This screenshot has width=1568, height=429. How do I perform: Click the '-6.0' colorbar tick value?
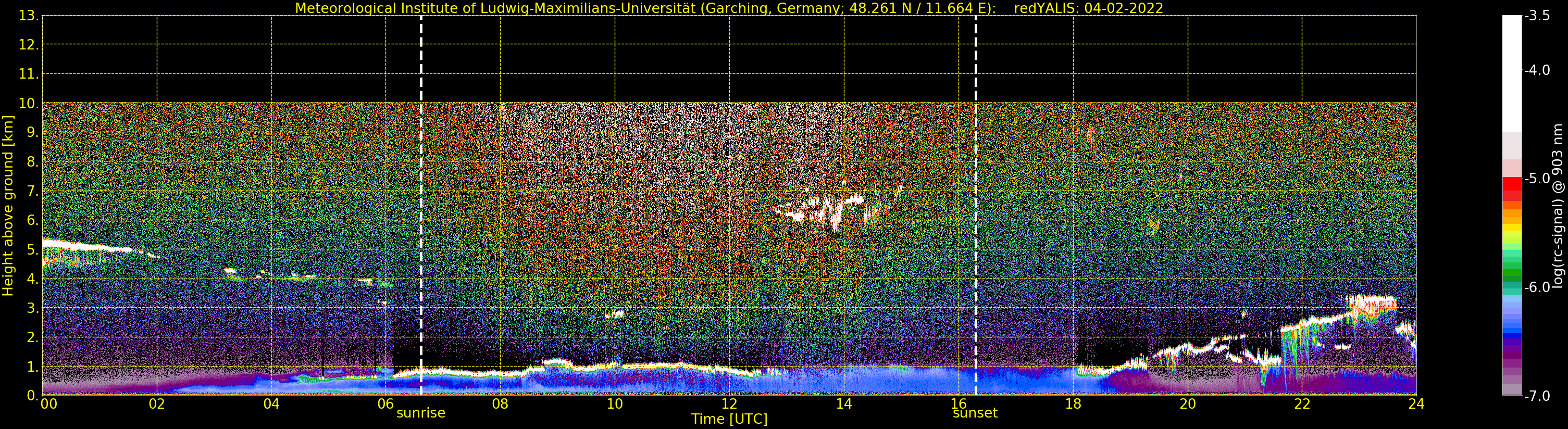click(x=1537, y=287)
